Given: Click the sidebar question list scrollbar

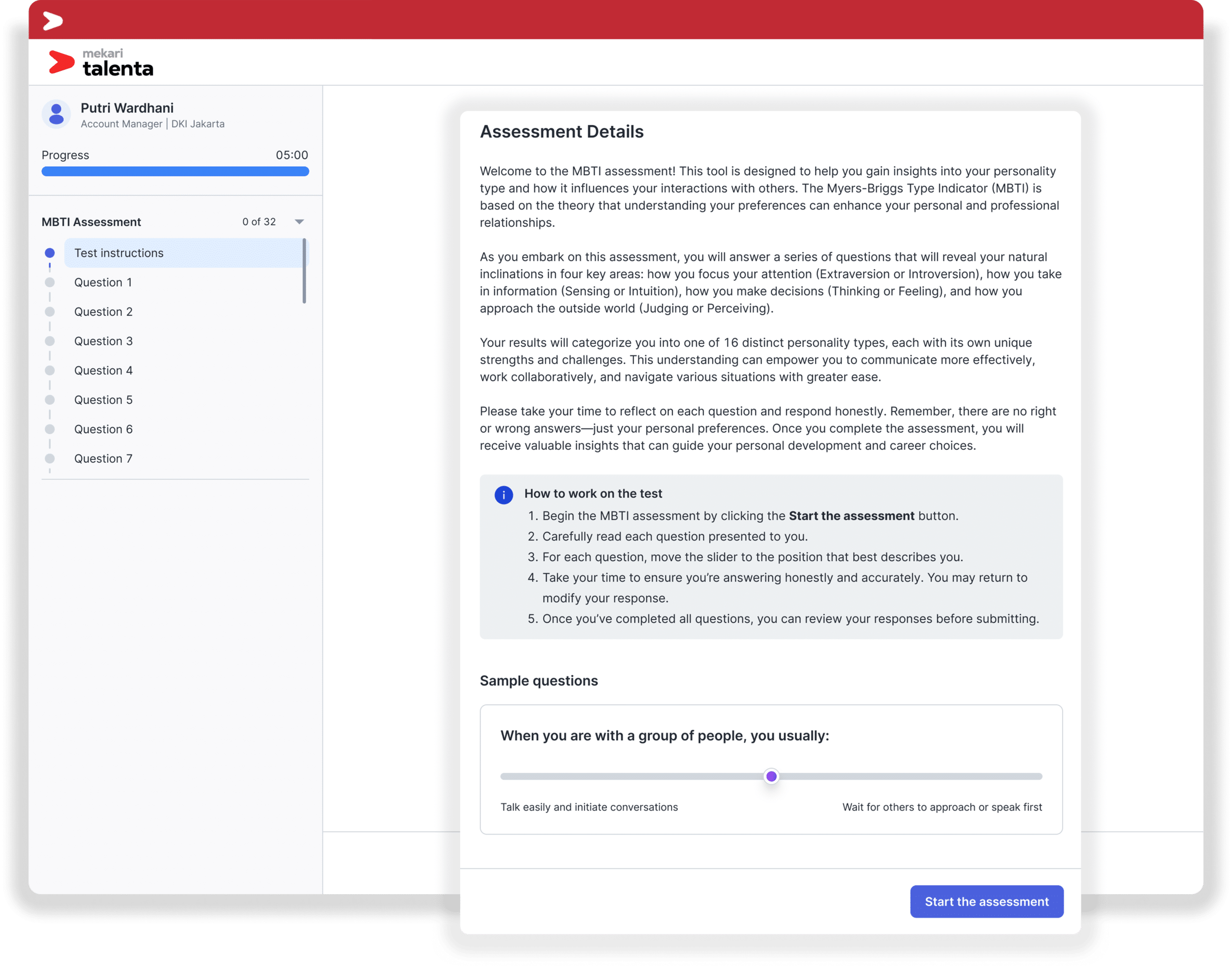Looking at the screenshot, I should [304, 271].
